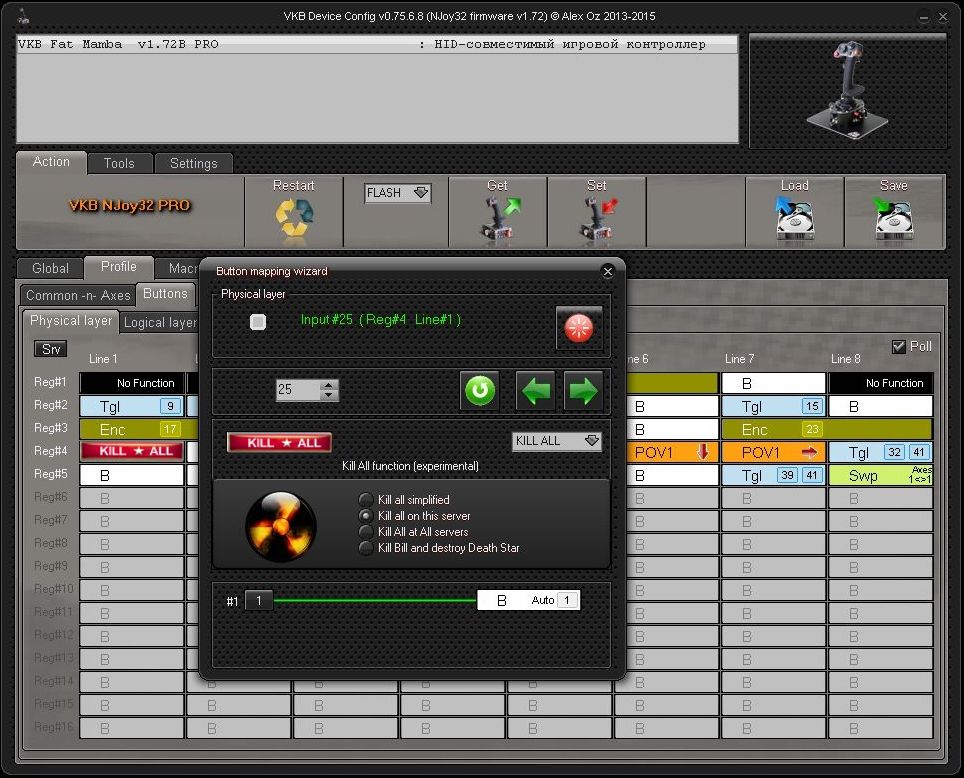
Task: Open the Profile tab
Action: pyautogui.click(x=119, y=267)
